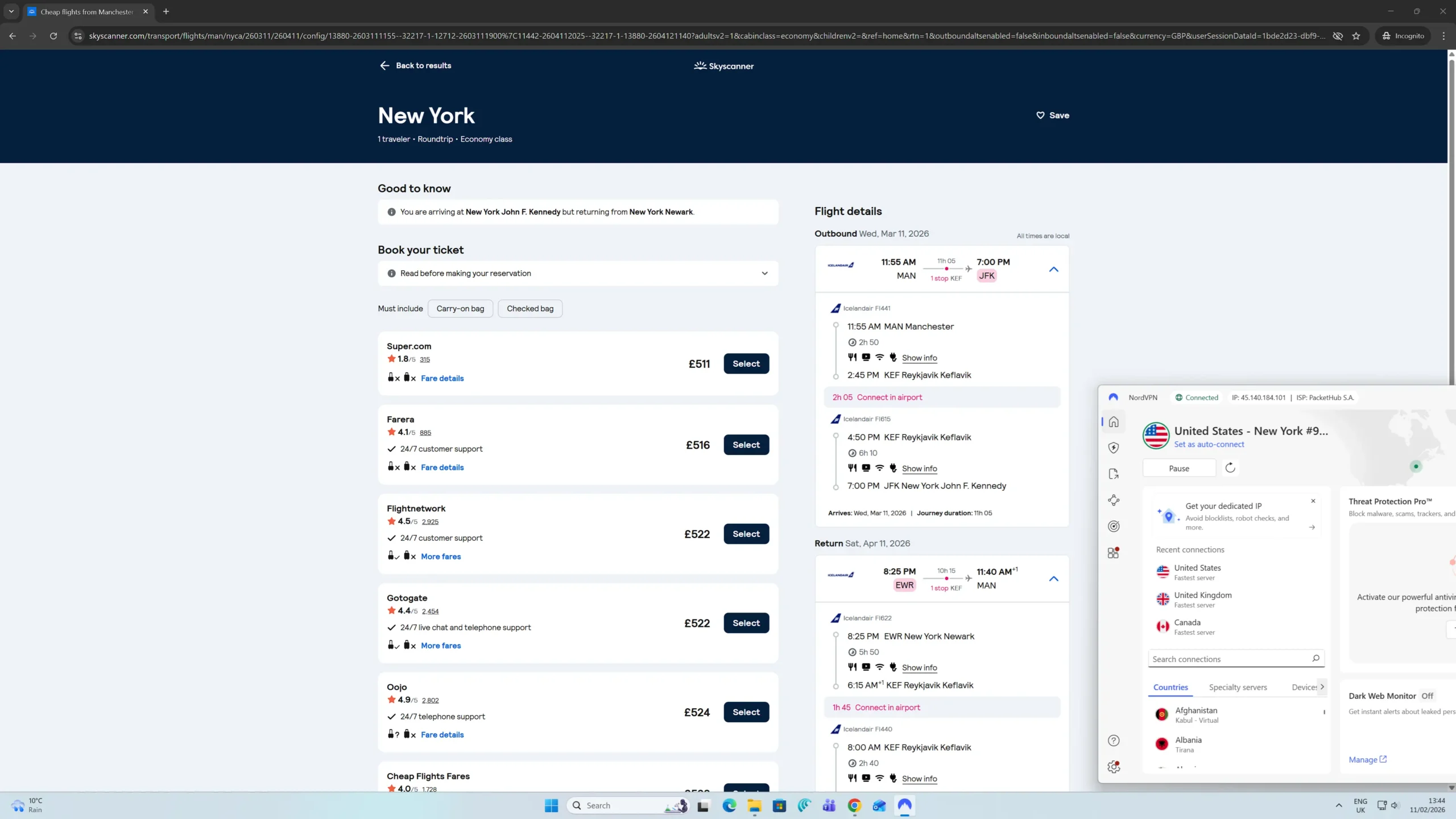Image resolution: width=1456 pixels, height=819 pixels.
Task: Open NordVPN Dark Web Monitor target icon
Action: pyautogui.click(x=1114, y=527)
